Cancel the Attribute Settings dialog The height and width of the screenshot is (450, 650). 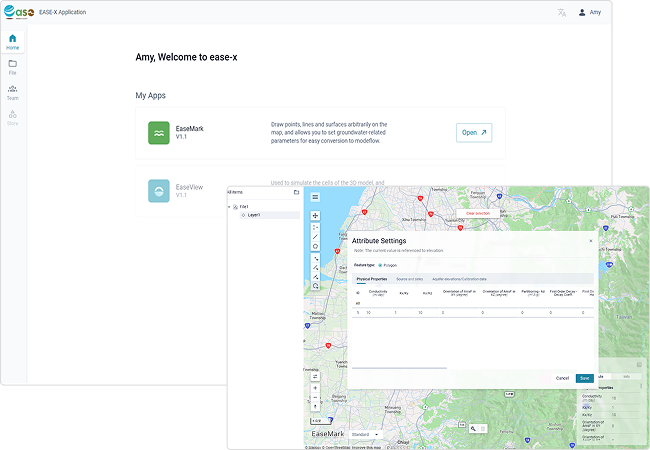562,378
